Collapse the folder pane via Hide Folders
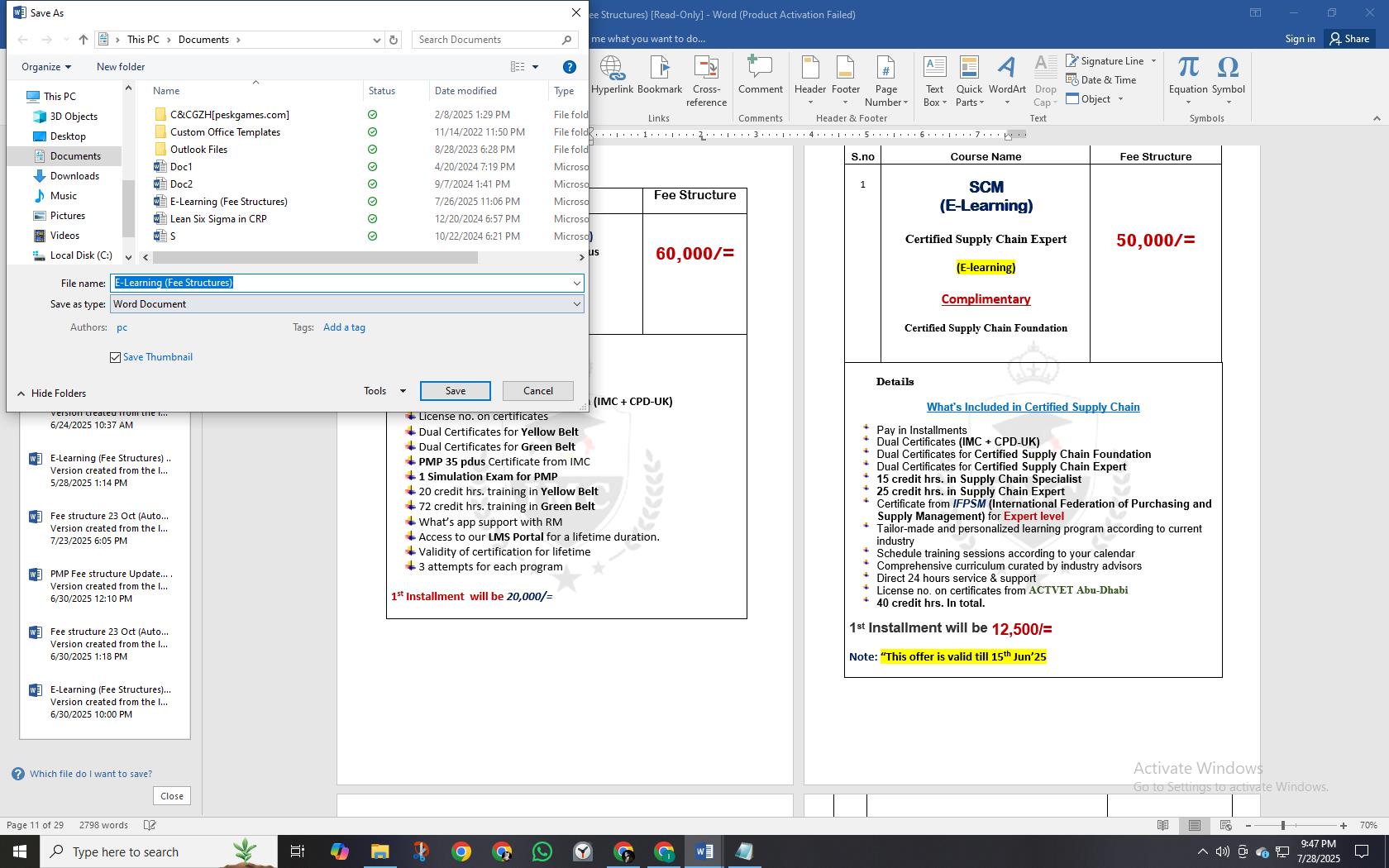 (51, 393)
